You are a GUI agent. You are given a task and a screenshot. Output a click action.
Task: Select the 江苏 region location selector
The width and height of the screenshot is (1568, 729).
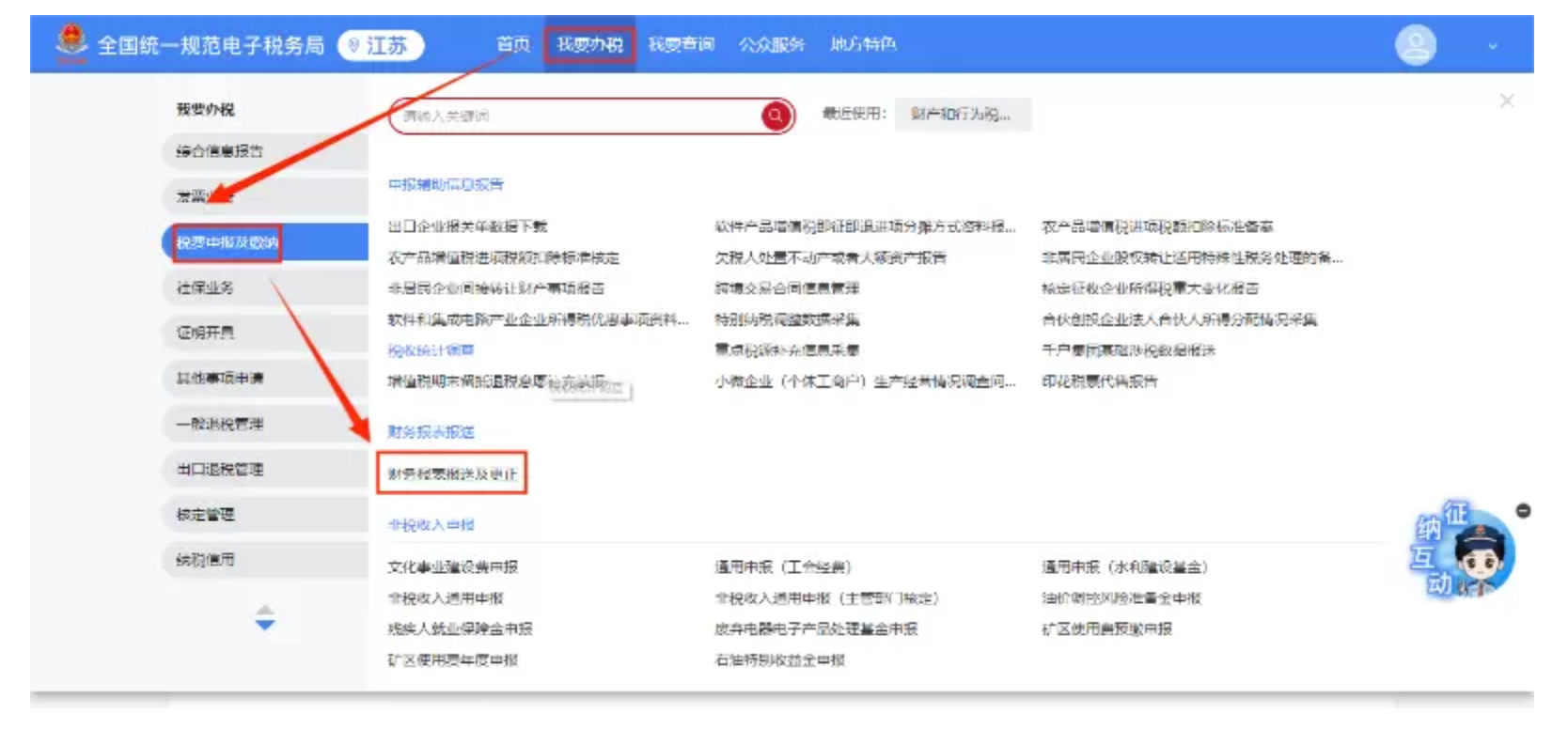381,45
